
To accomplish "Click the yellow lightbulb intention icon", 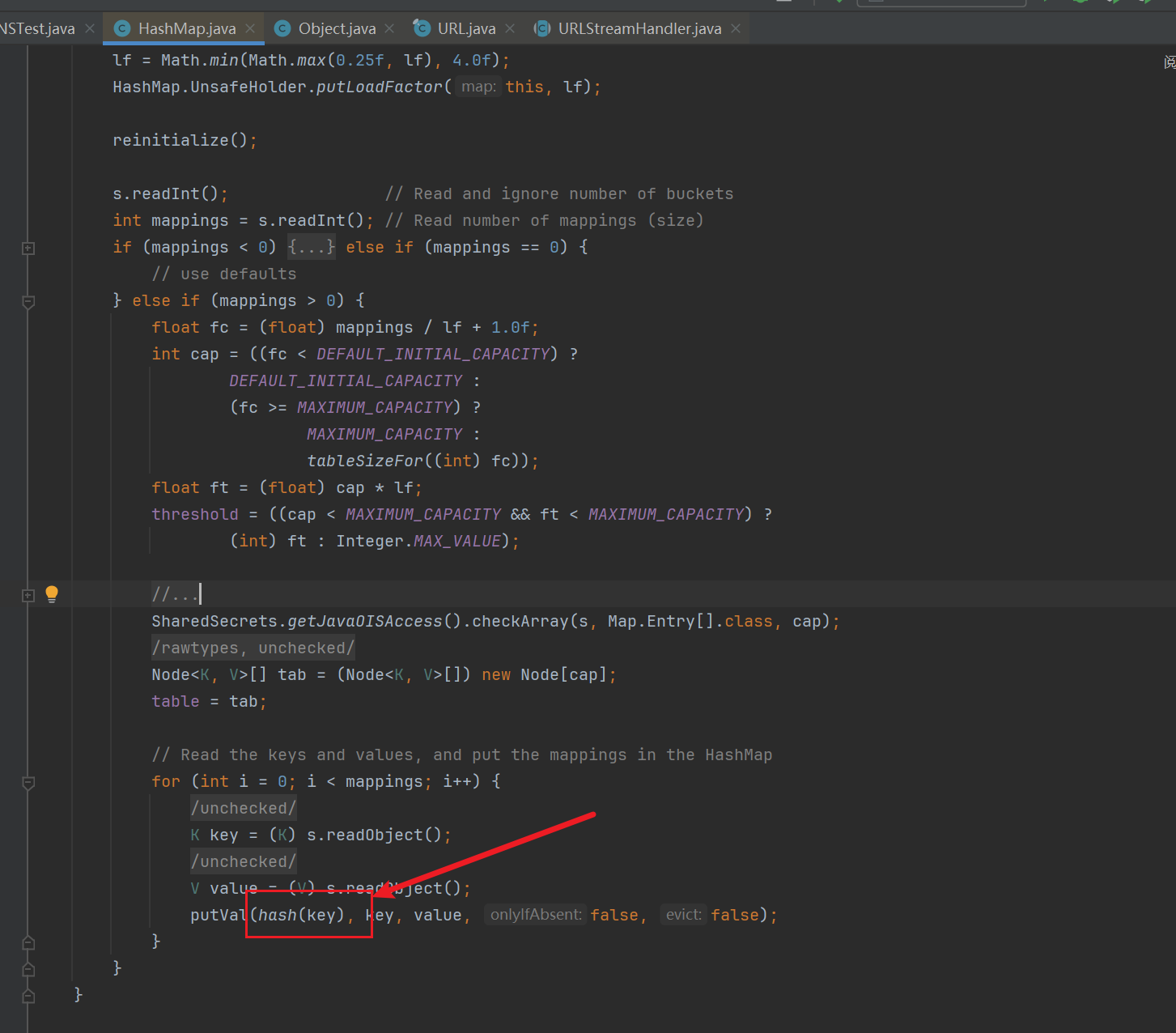I will coord(52,594).
